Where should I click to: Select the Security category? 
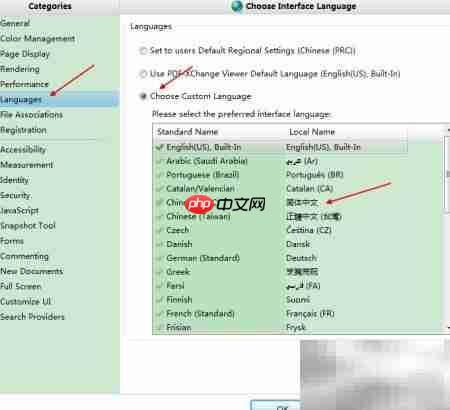tap(15, 195)
